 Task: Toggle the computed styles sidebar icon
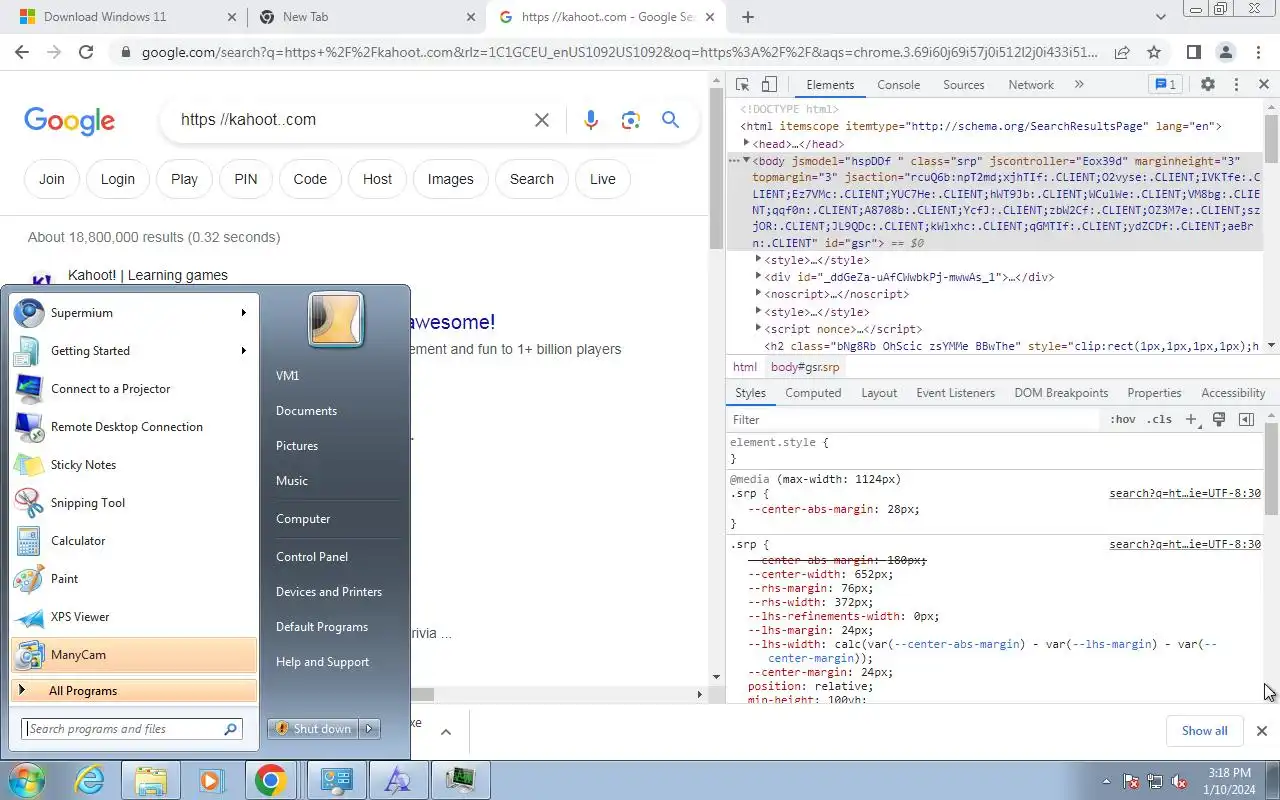click(x=1246, y=420)
